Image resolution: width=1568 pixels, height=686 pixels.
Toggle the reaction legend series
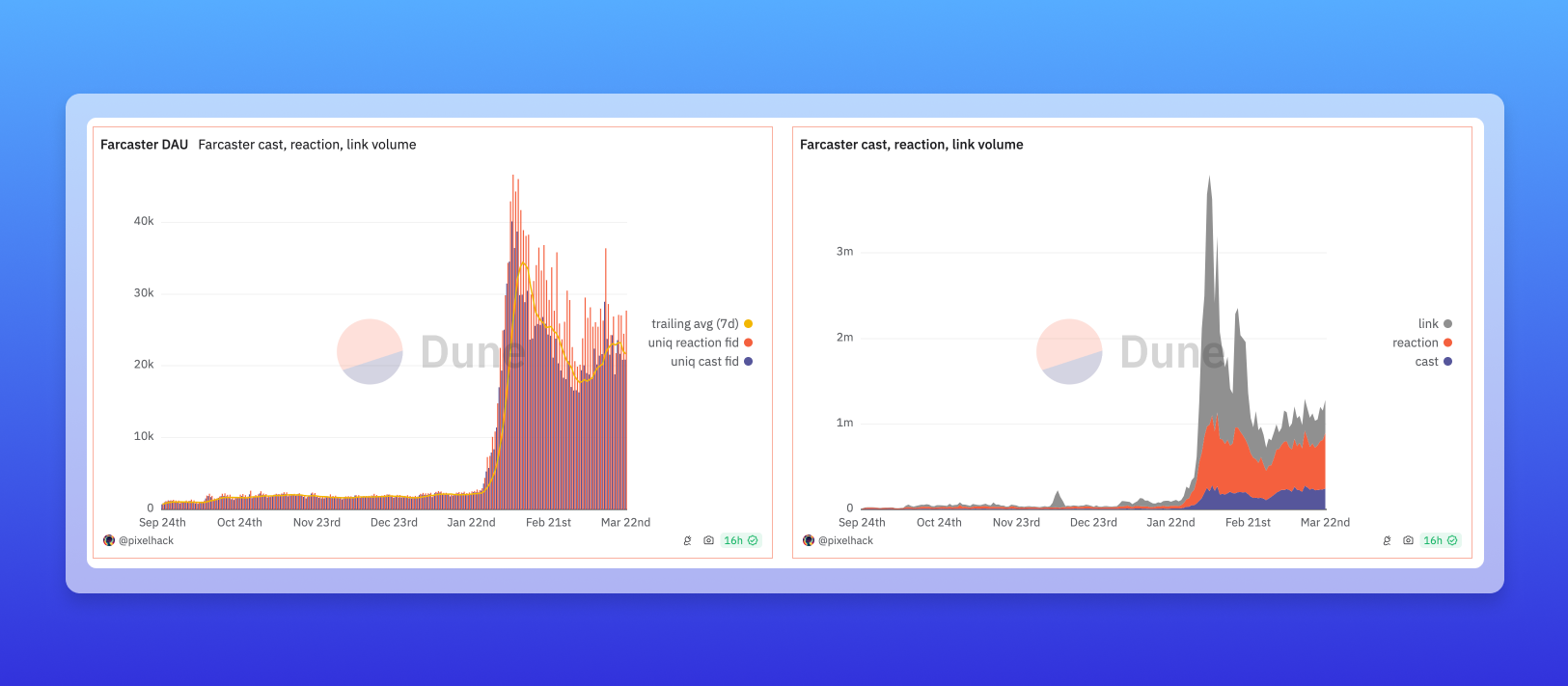tap(1421, 343)
